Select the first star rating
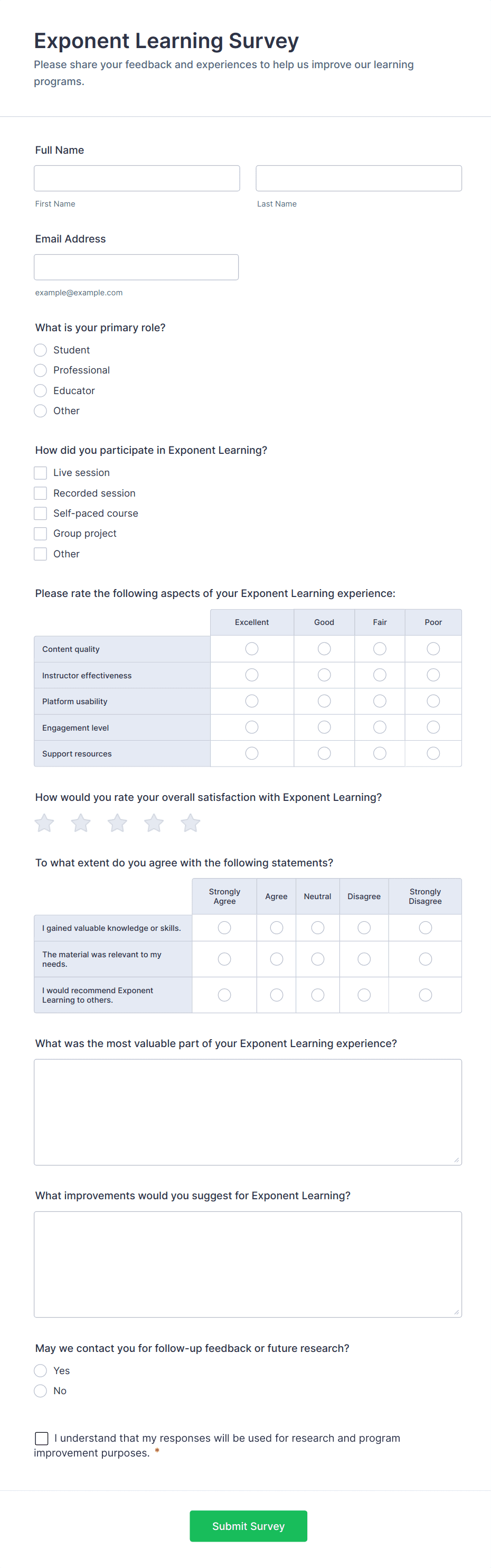Screen dimensions: 491x1568 pos(43,823)
